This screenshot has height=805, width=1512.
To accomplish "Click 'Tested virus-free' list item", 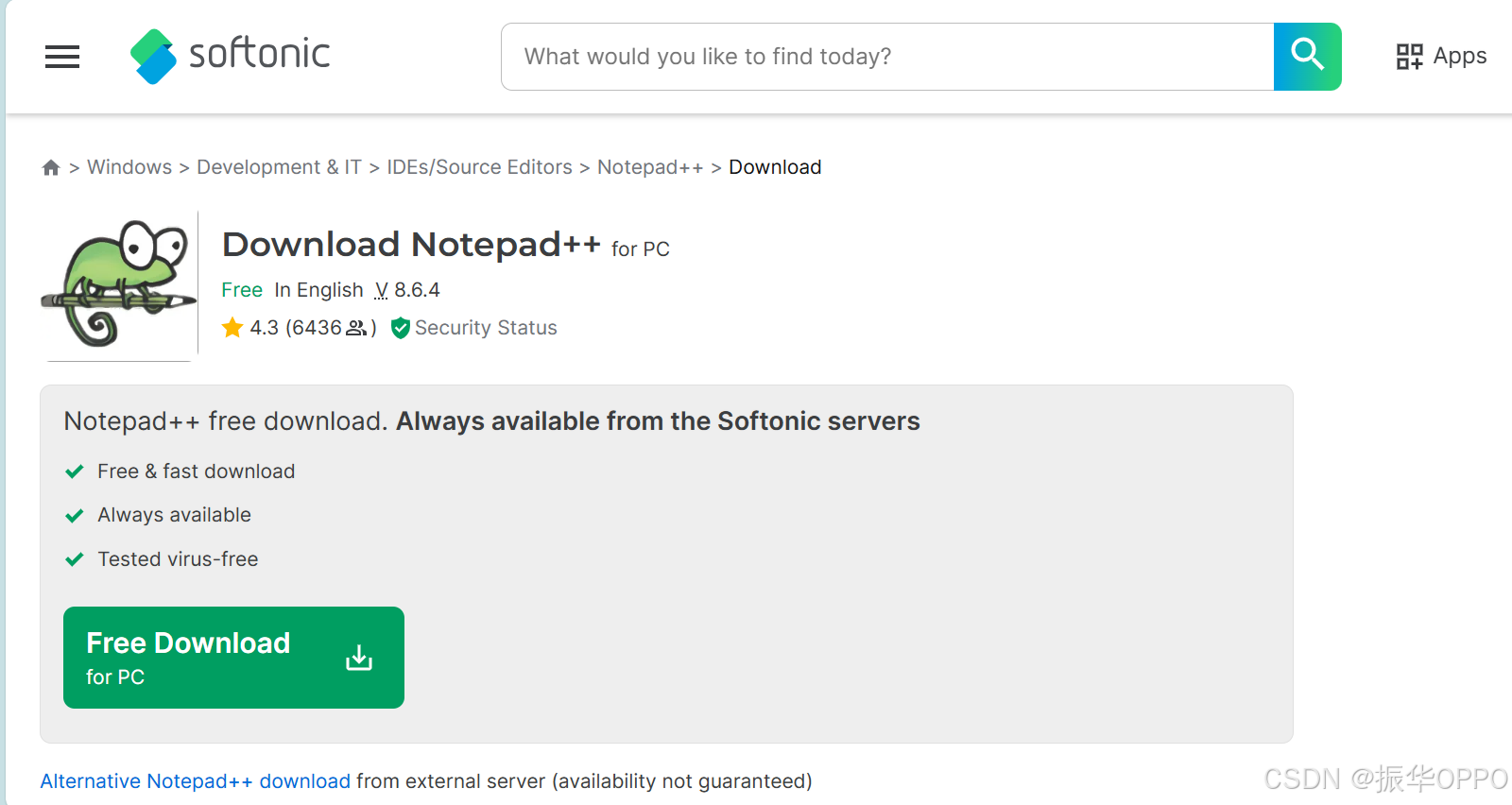I will pos(178,559).
